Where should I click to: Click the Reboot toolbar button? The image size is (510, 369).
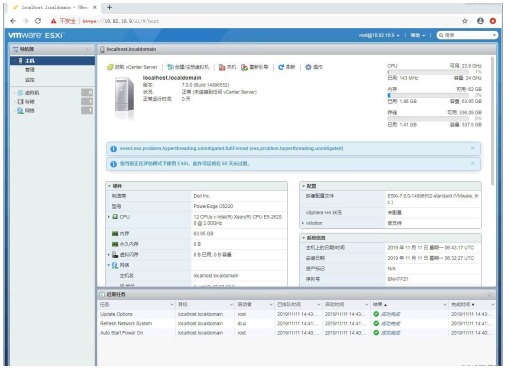click(x=255, y=67)
